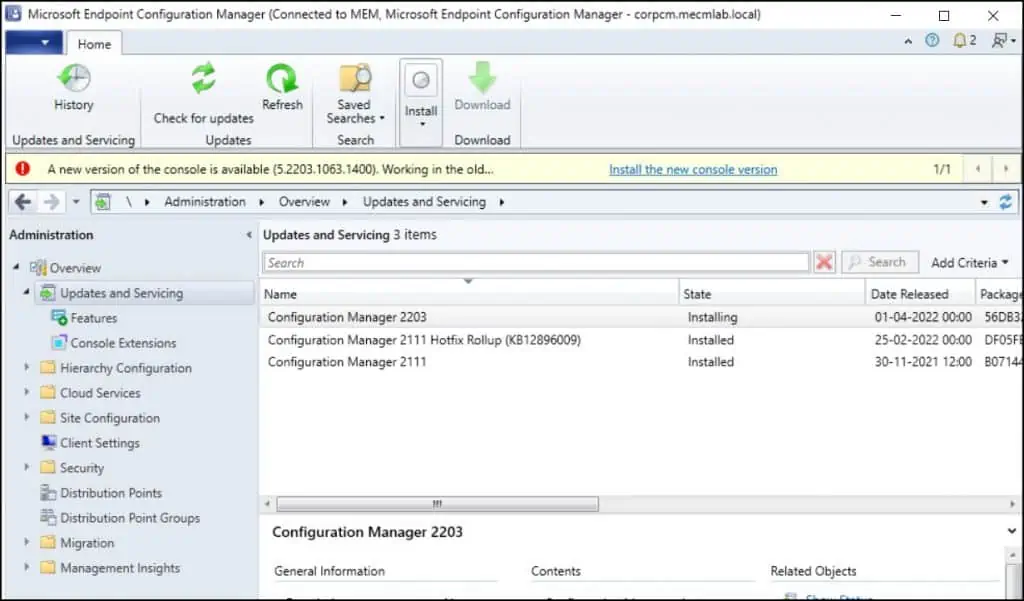
Task: Select the Console Extensions node icon
Action: [x=59, y=343]
